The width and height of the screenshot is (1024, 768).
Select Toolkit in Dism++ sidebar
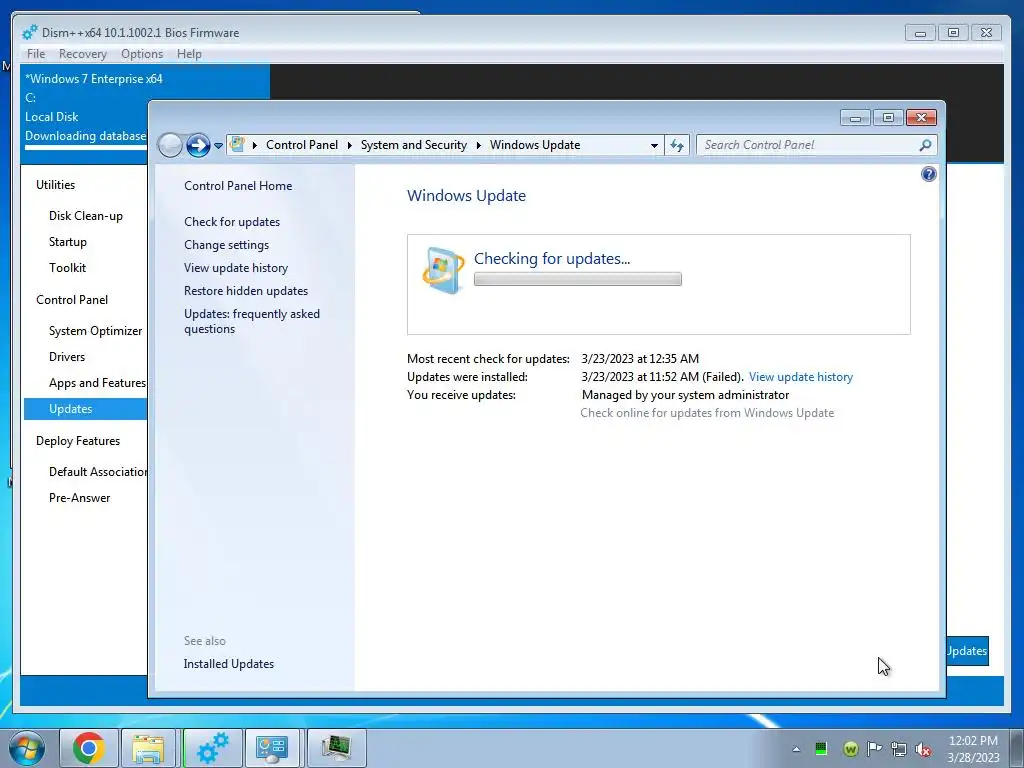coord(67,268)
